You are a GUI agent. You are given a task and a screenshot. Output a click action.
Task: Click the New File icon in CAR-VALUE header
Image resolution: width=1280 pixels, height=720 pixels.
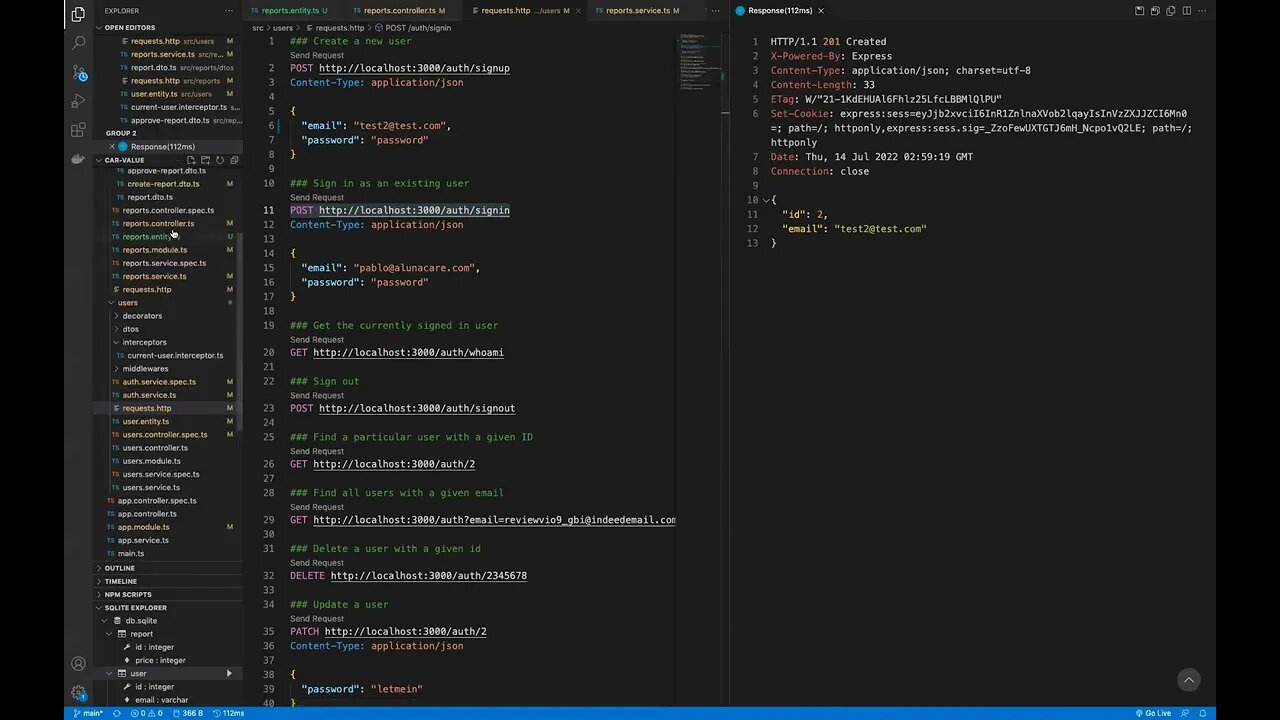(191, 160)
